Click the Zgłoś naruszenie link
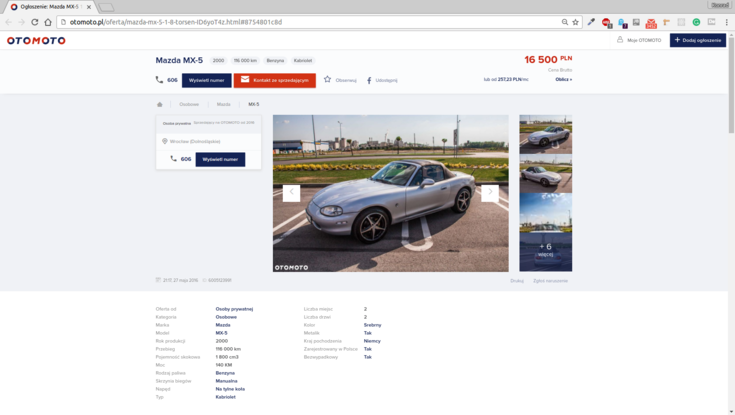The image size is (735, 415). point(550,281)
